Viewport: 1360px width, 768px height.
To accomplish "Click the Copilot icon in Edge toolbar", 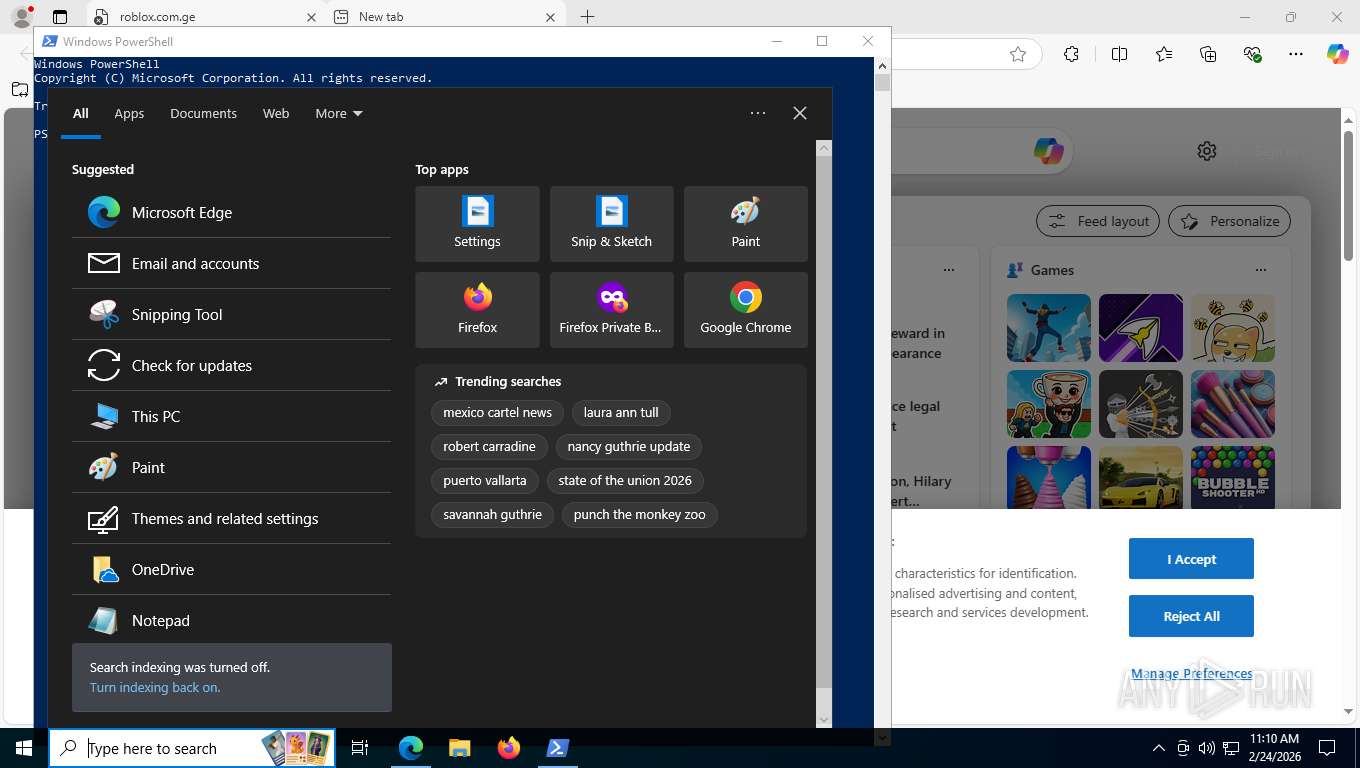I will tap(1337, 54).
